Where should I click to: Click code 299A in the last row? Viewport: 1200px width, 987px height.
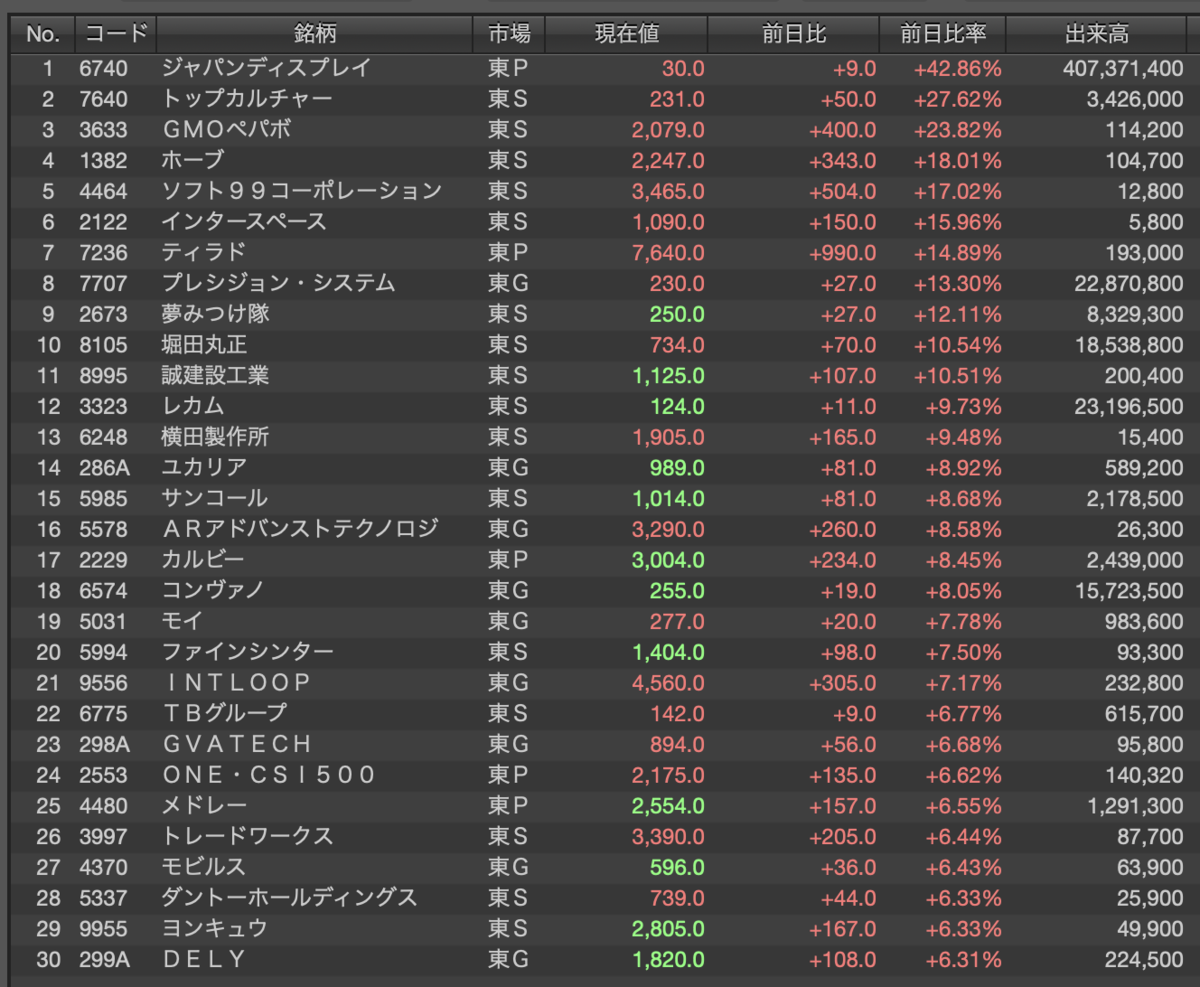pyautogui.click(x=104, y=959)
